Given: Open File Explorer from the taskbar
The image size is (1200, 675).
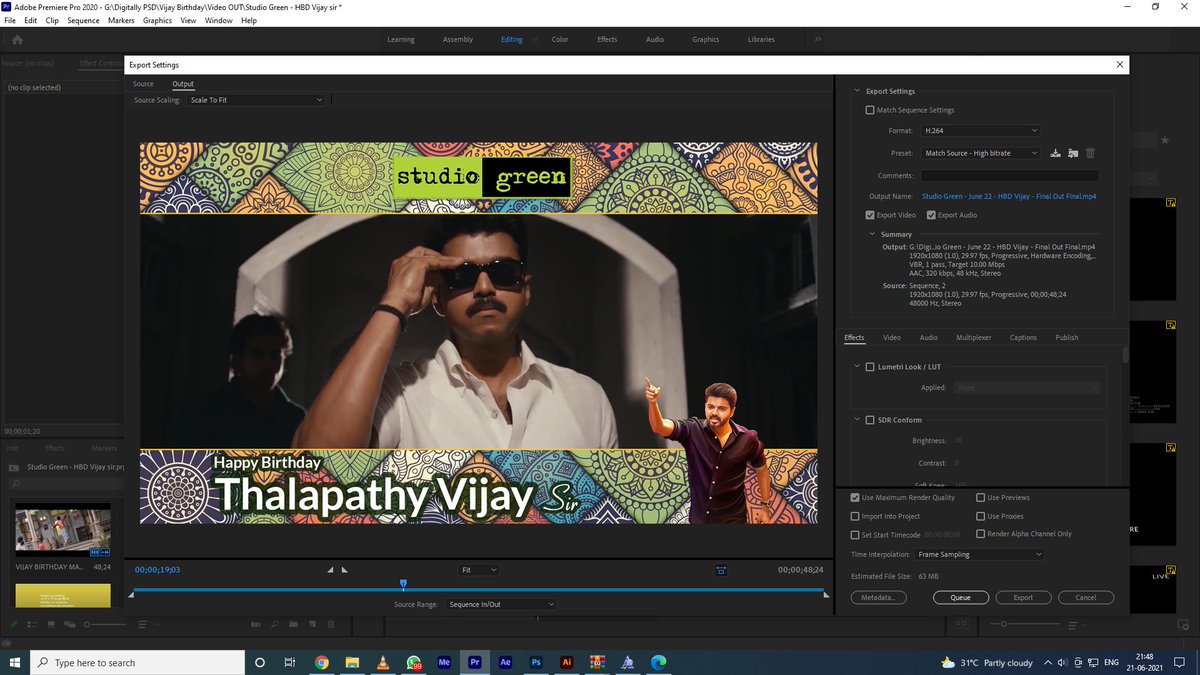Looking at the screenshot, I should pos(352,662).
